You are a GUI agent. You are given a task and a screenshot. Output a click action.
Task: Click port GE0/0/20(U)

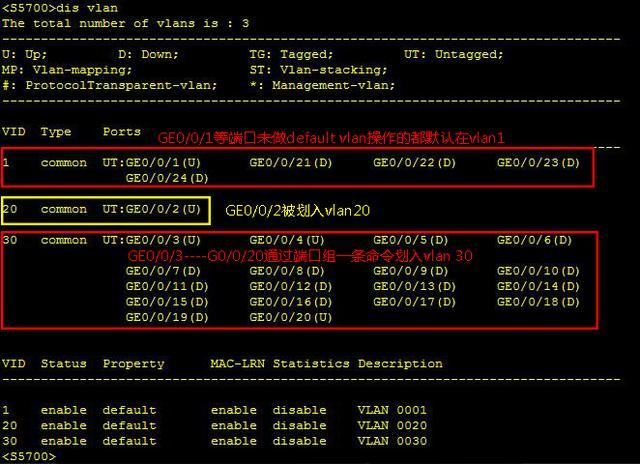coord(291,317)
